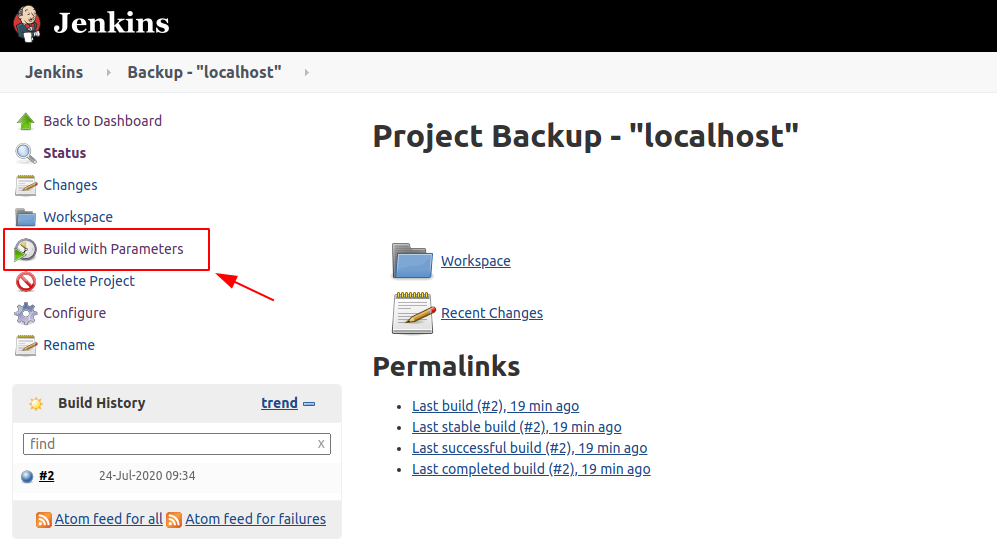Open breadcrumb menu after Backup - "localhost"

[306, 72]
